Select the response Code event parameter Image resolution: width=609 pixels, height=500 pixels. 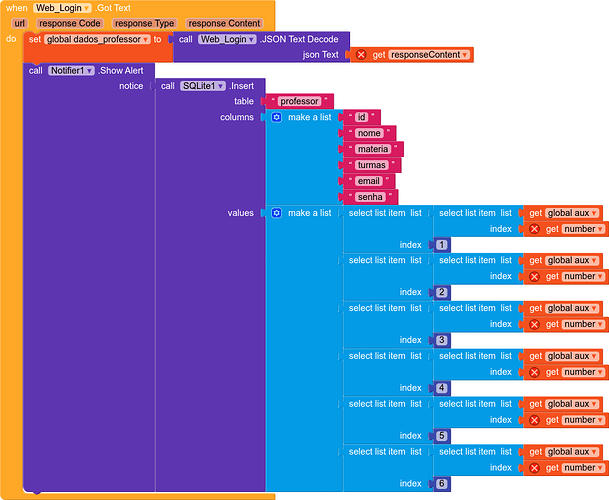(x=70, y=23)
